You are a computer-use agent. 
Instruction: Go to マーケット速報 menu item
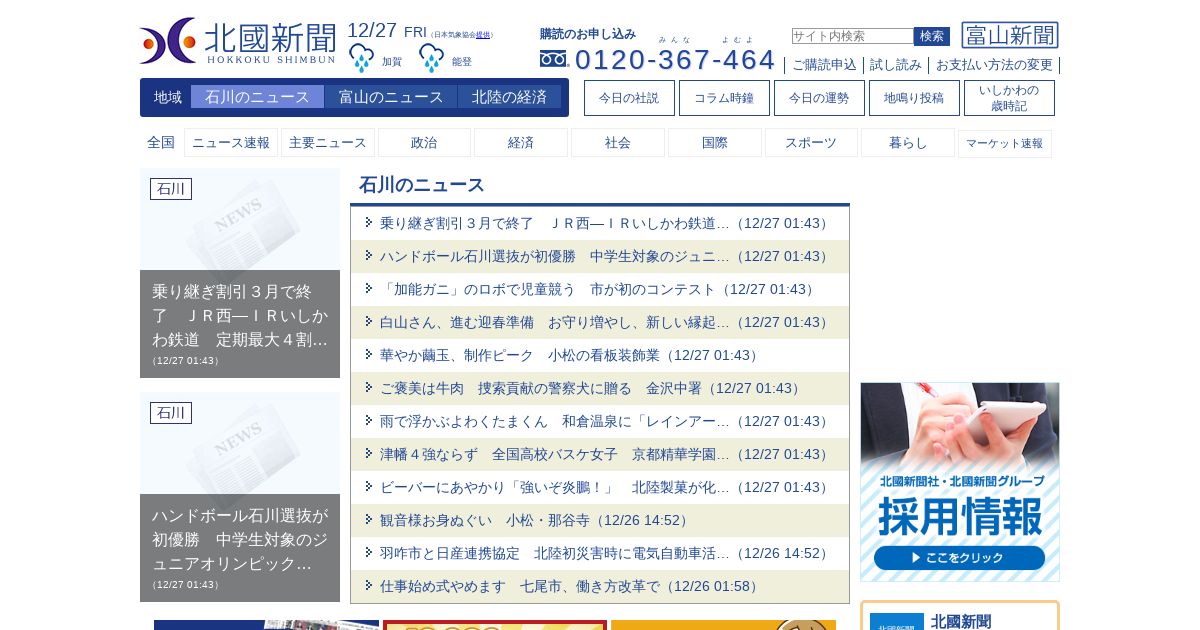click(1005, 143)
